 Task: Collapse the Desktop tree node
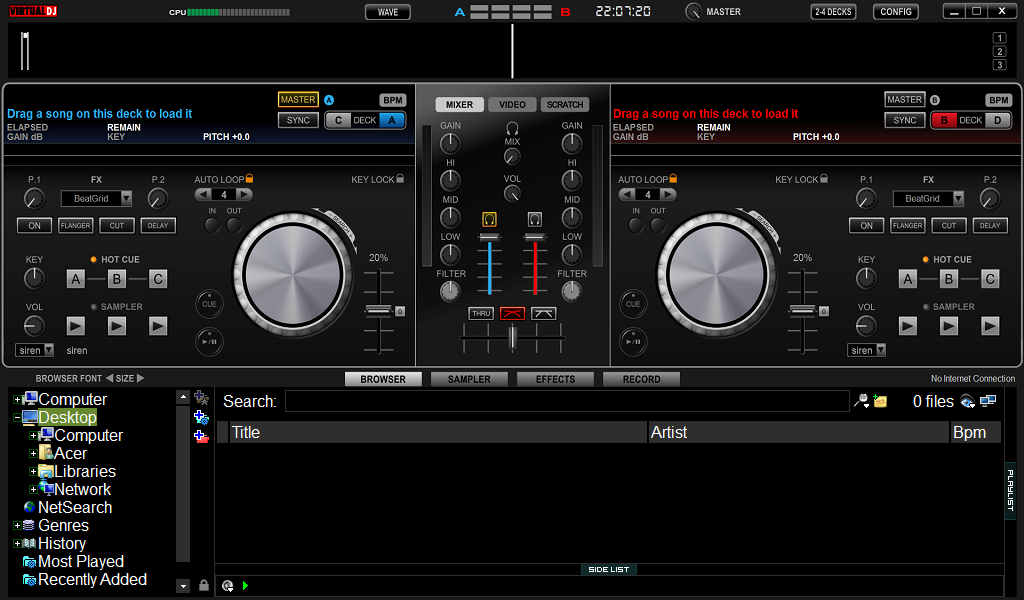click(x=17, y=417)
